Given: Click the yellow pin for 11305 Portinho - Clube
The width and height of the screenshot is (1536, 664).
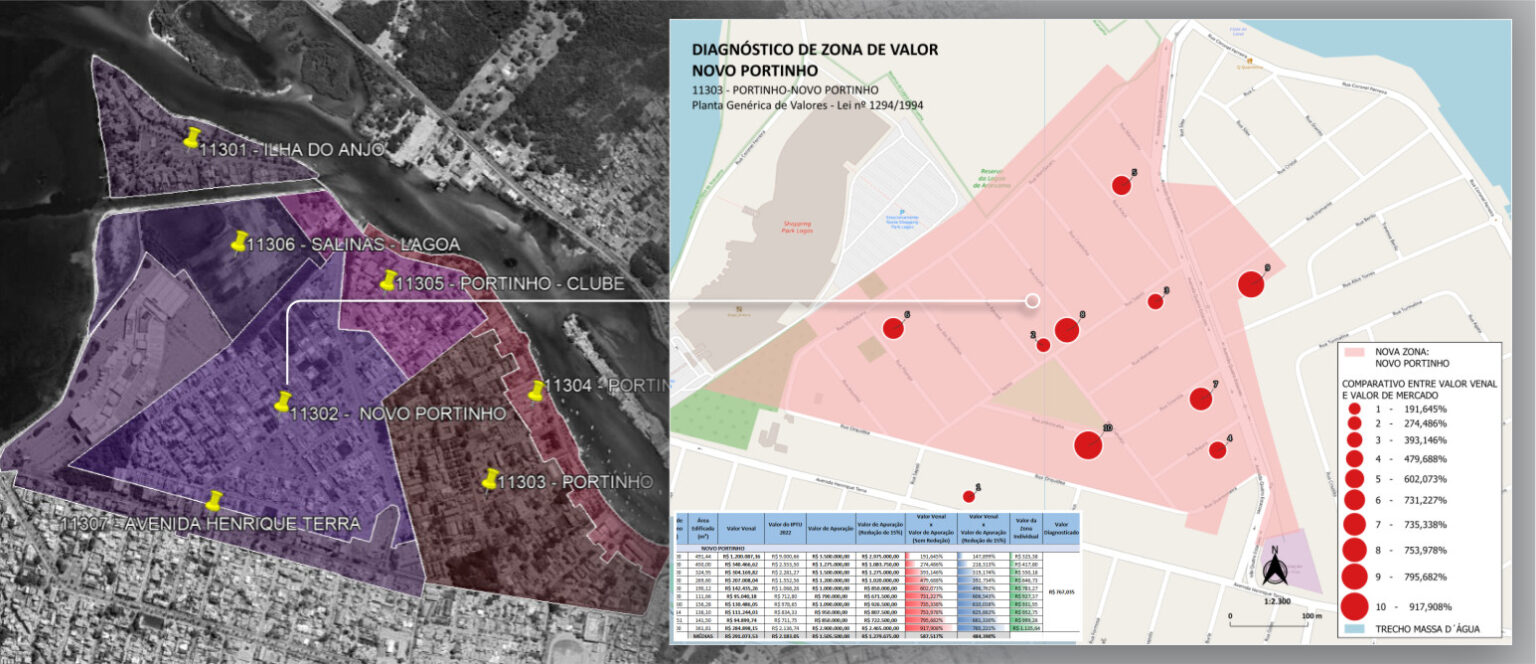Looking at the screenshot, I should coord(388,281).
